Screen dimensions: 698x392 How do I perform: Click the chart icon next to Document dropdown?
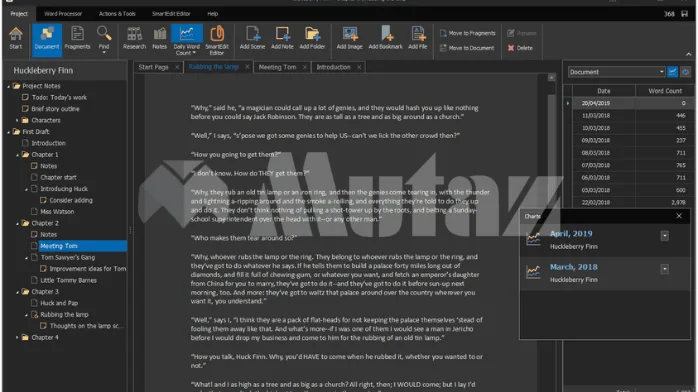[x=673, y=72]
